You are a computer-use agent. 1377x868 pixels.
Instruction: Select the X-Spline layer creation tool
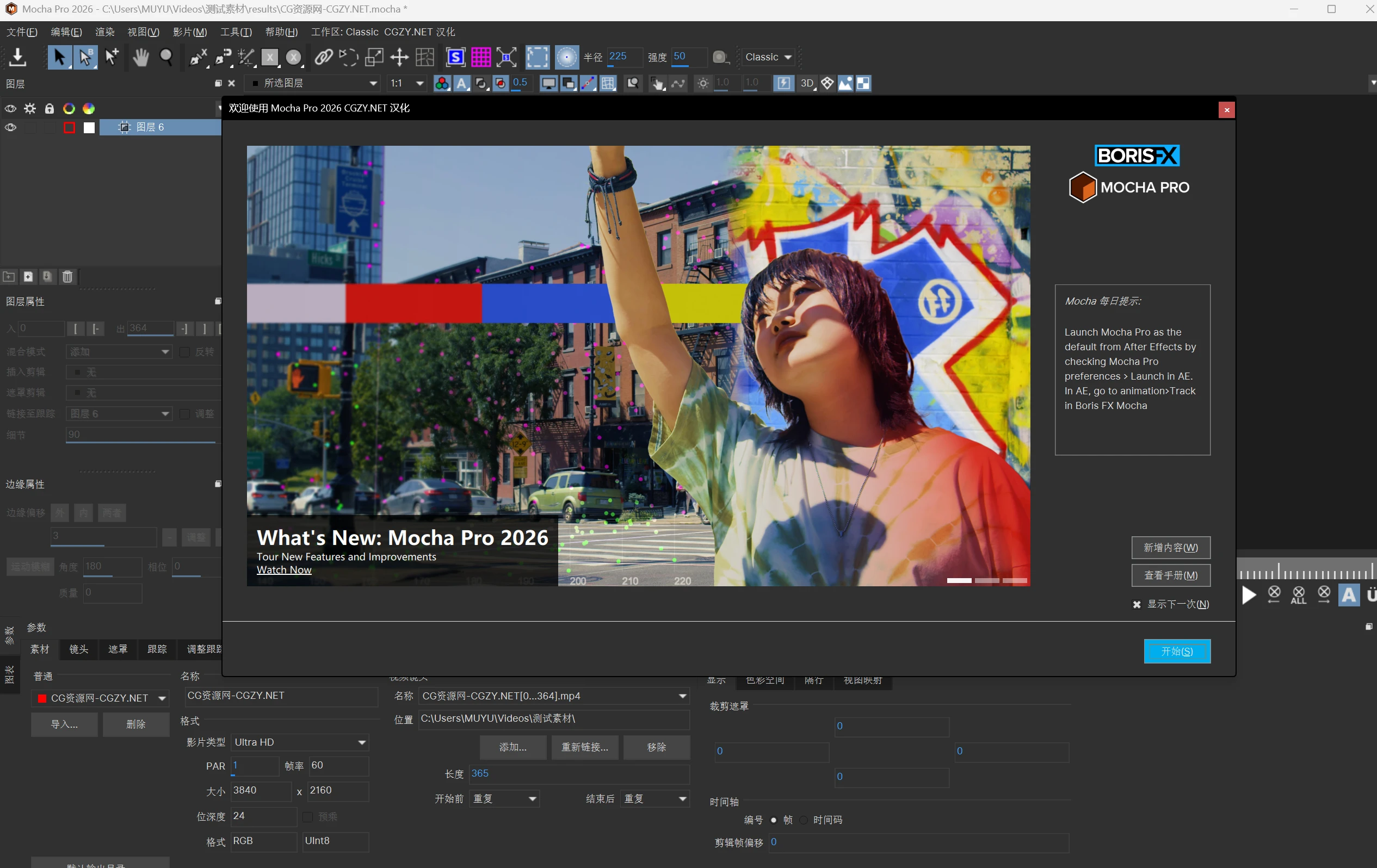197,57
